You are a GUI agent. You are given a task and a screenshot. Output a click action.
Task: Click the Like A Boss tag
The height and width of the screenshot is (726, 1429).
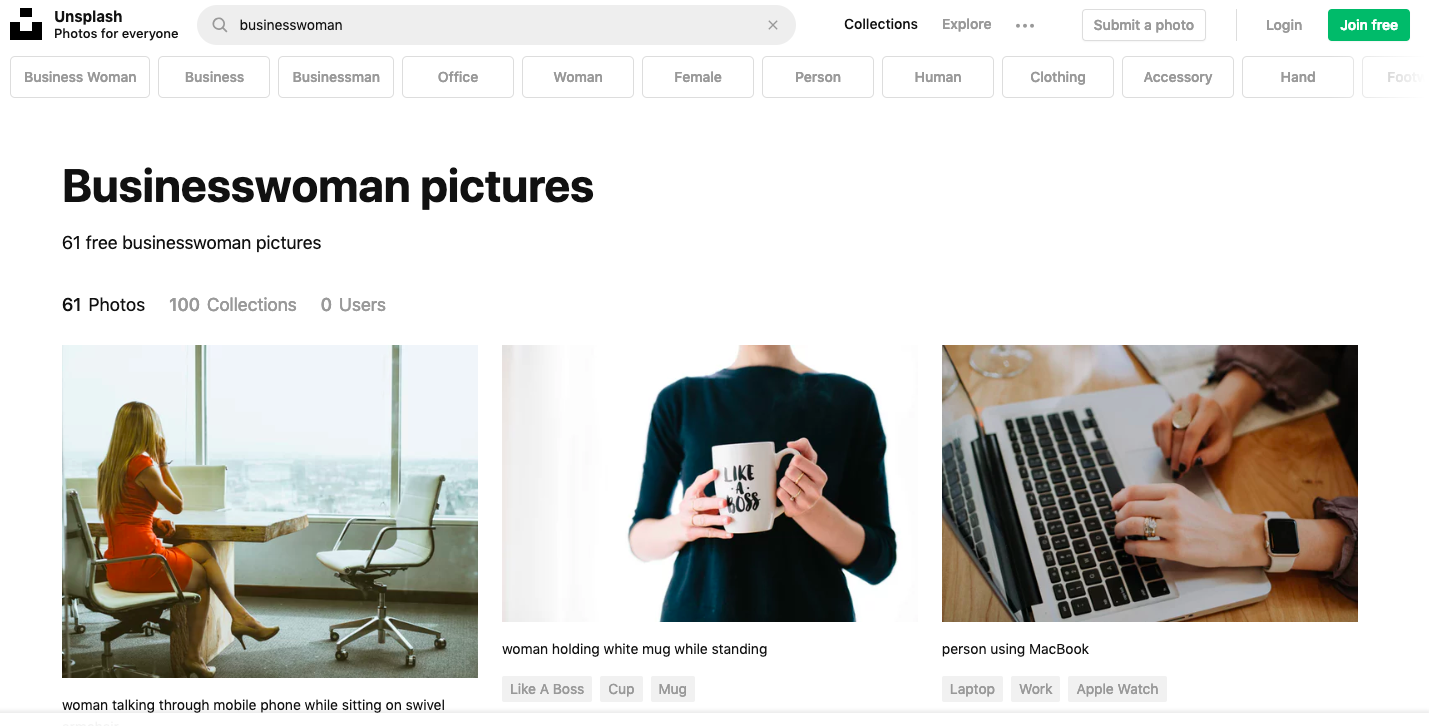[x=547, y=689]
